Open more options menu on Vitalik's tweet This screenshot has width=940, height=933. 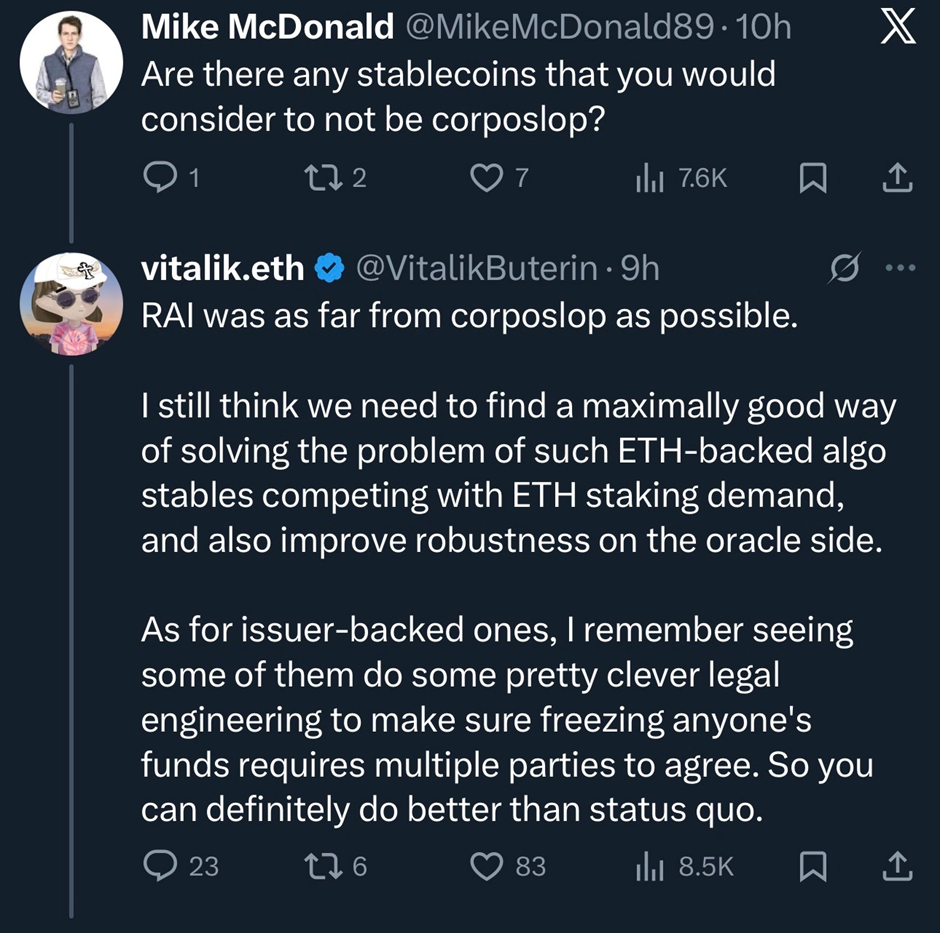(898, 267)
